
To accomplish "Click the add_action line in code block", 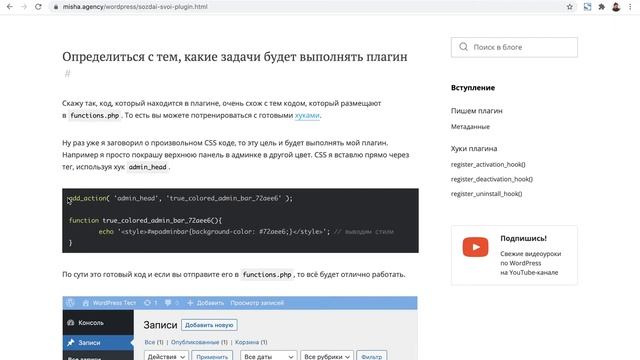I will [180, 198].
